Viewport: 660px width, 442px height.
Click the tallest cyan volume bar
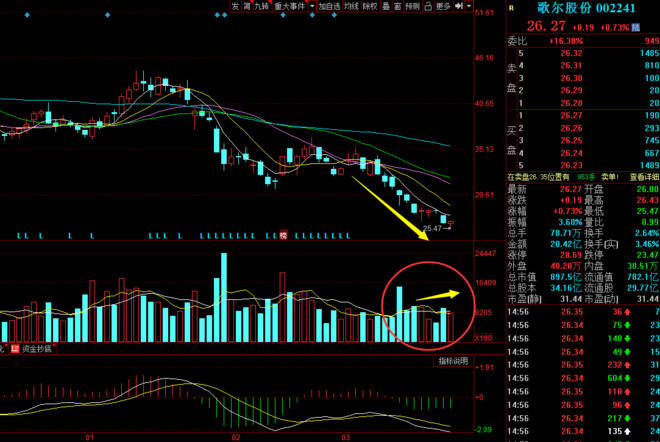point(224,297)
